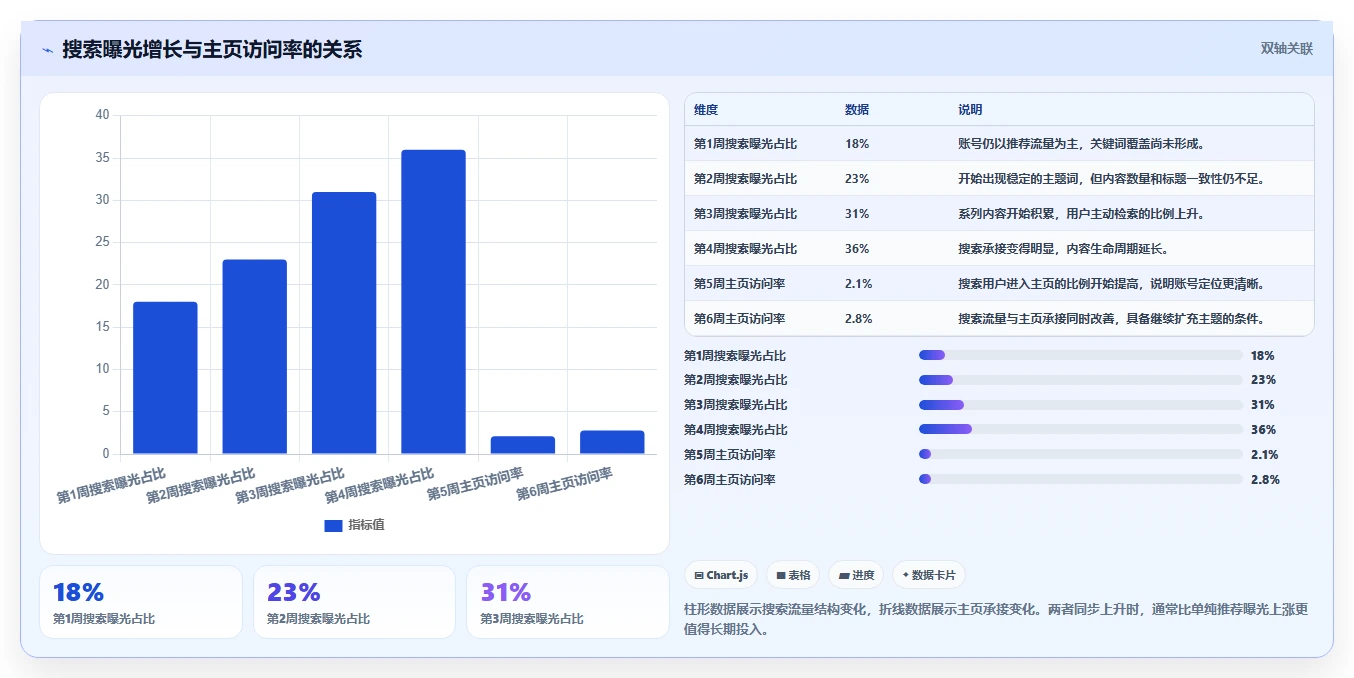1354x678 pixels.
Task: Click the chart axis label 第6周主页访问率
Action: (x=564, y=483)
